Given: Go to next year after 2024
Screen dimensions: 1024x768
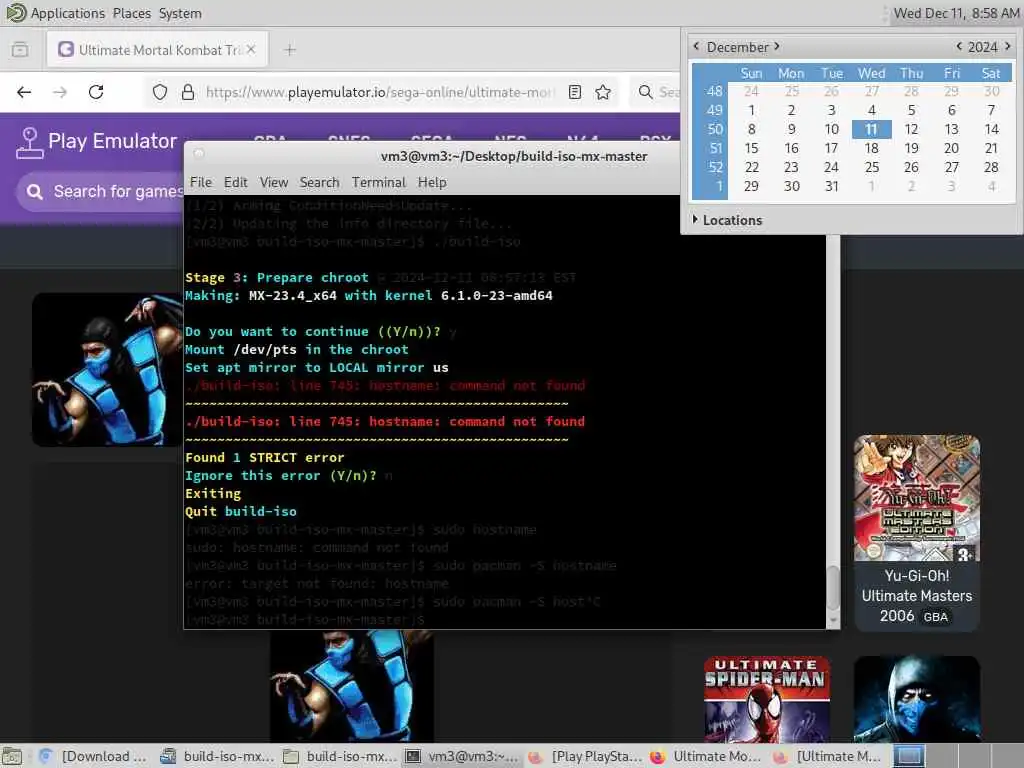Looking at the screenshot, I should [1008, 46].
